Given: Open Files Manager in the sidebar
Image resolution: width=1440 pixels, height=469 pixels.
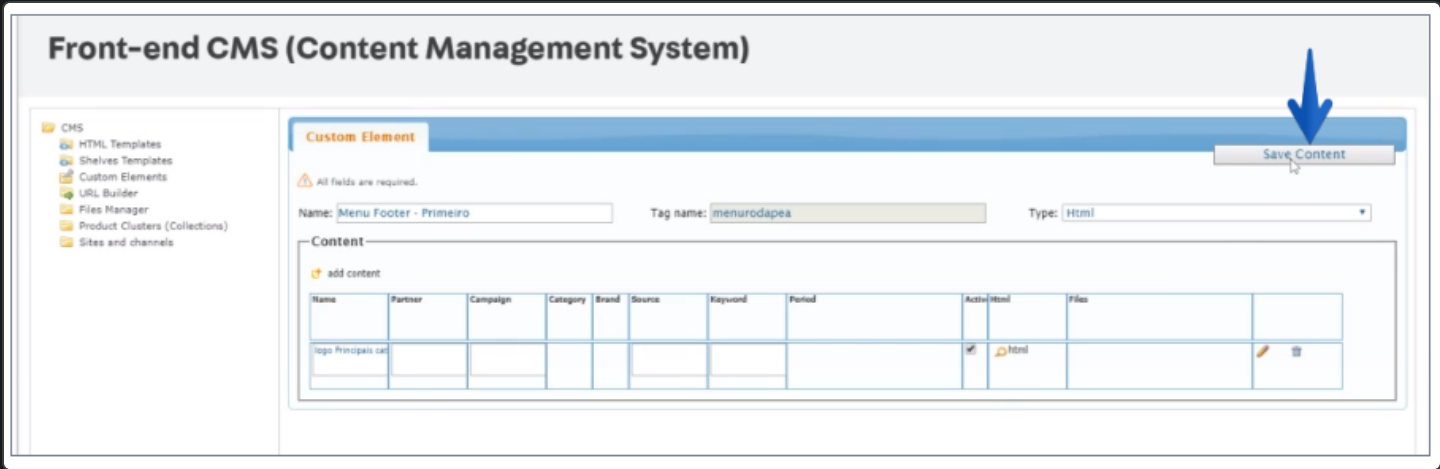Looking at the screenshot, I should [x=113, y=210].
